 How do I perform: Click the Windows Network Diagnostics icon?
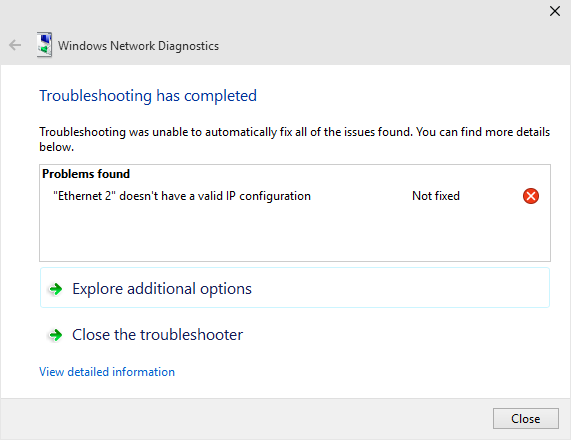point(44,45)
